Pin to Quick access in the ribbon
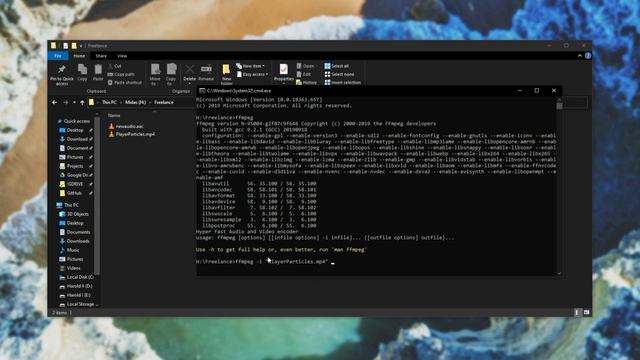The image size is (640, 360). [62, 75]
